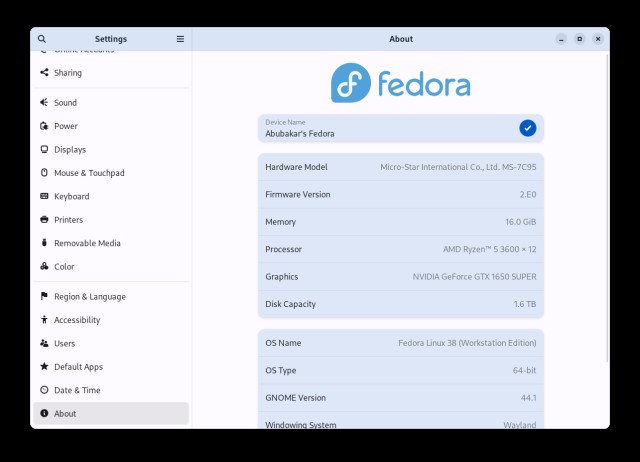Edit the Device Name text field
The image size is (640, 462).
pos(401,128)
